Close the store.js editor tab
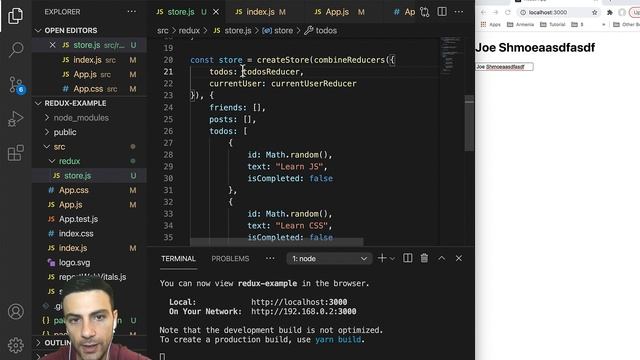Viewport: 640px width, 360px height. tap(216, 12)
